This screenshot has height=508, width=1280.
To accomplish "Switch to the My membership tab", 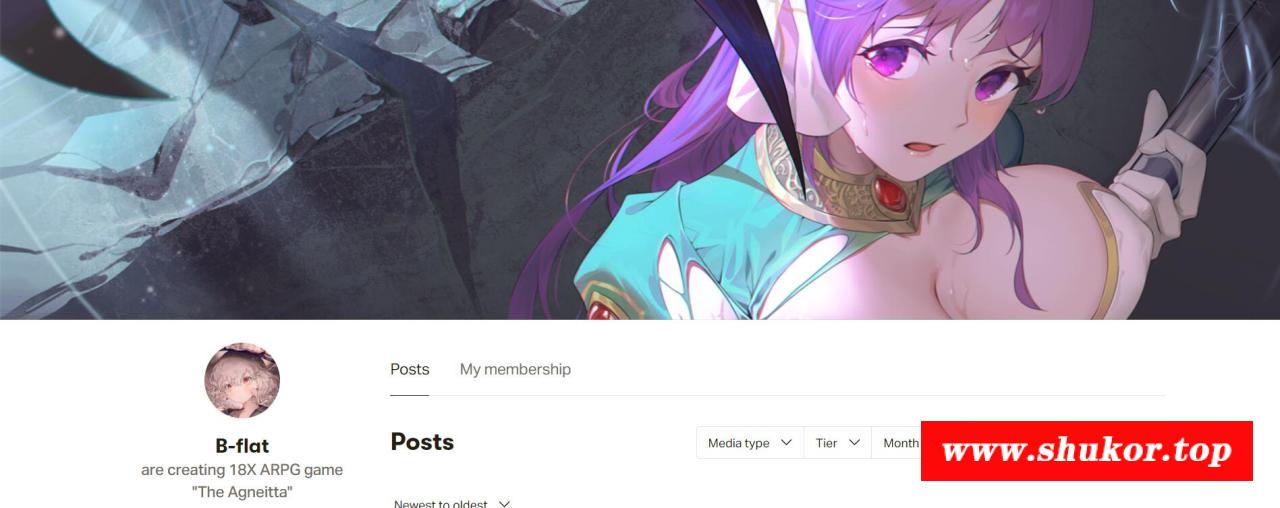I will (x=515, y=369).
